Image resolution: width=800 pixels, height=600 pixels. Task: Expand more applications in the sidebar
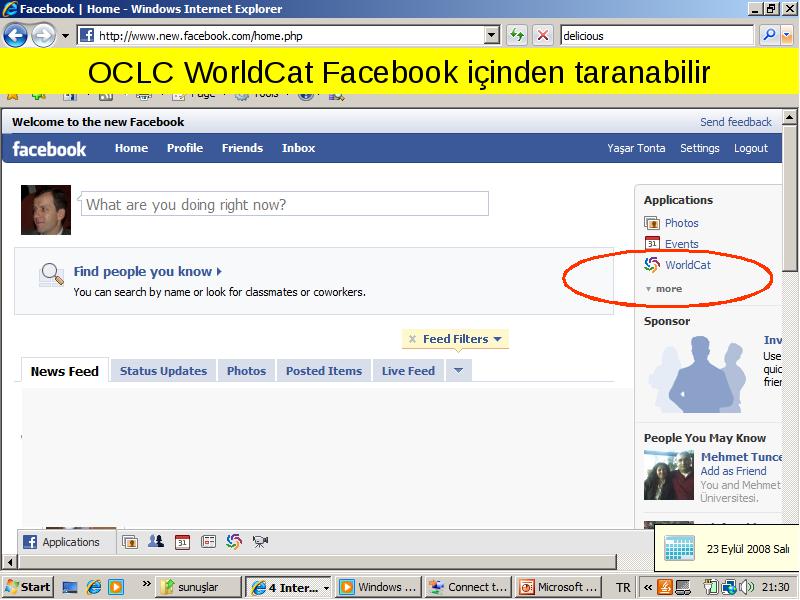pyautogui.click(x=663, y=289)
